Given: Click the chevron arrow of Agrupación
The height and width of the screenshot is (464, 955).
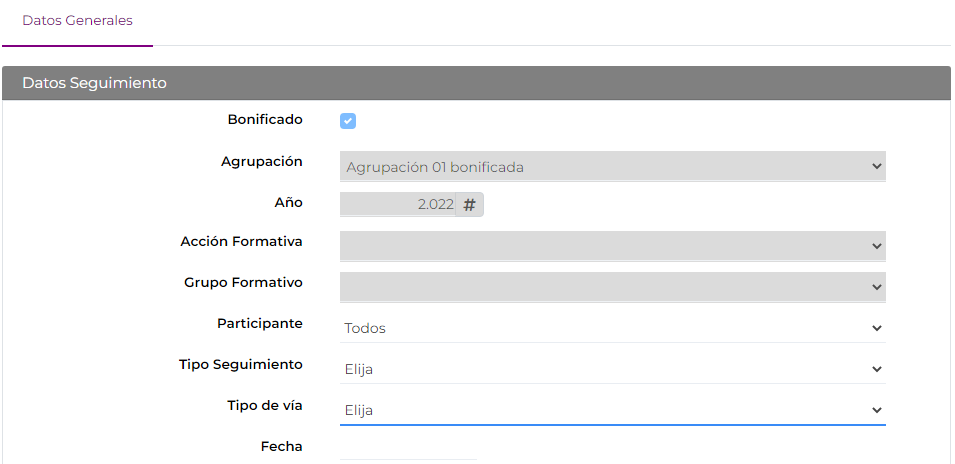Looking at the screenshot, I should 876,166.
